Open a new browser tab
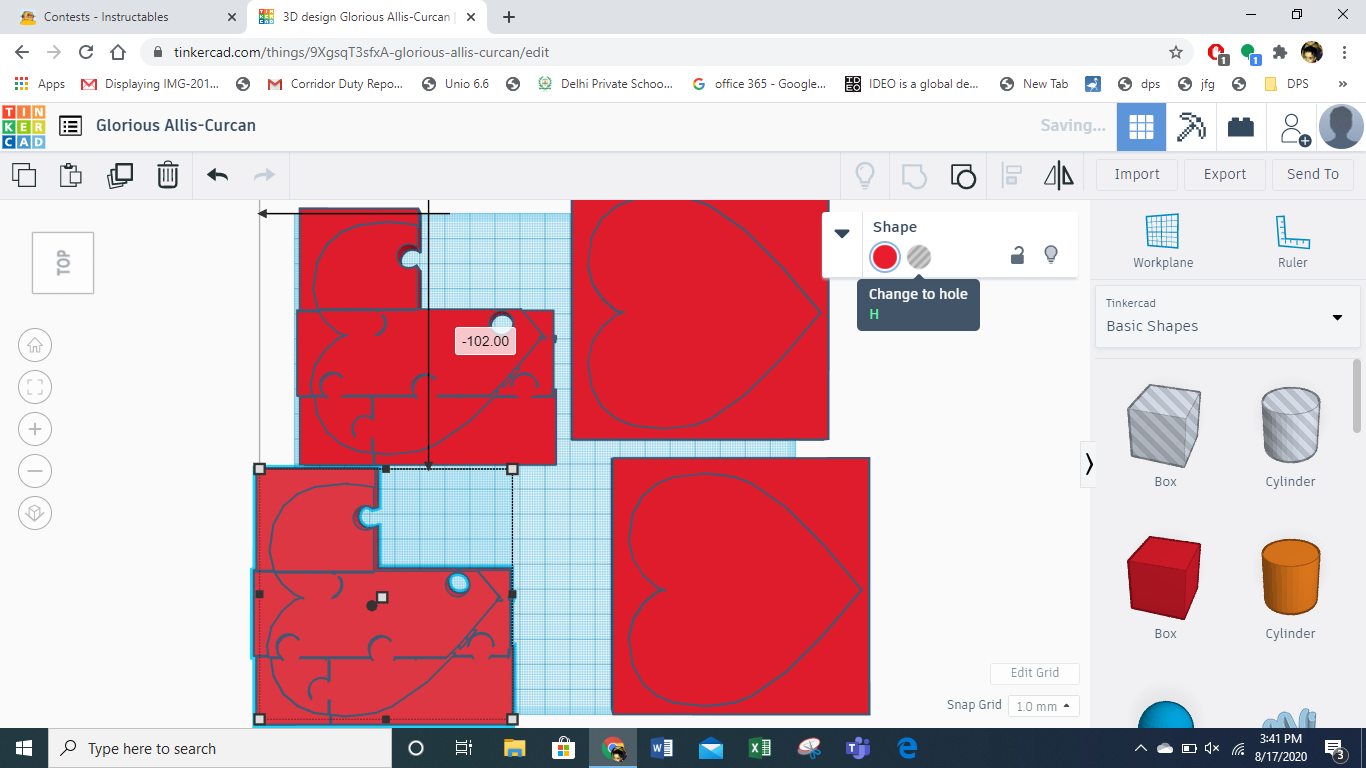Screen dimensions: 1366x768 point(509,17)
